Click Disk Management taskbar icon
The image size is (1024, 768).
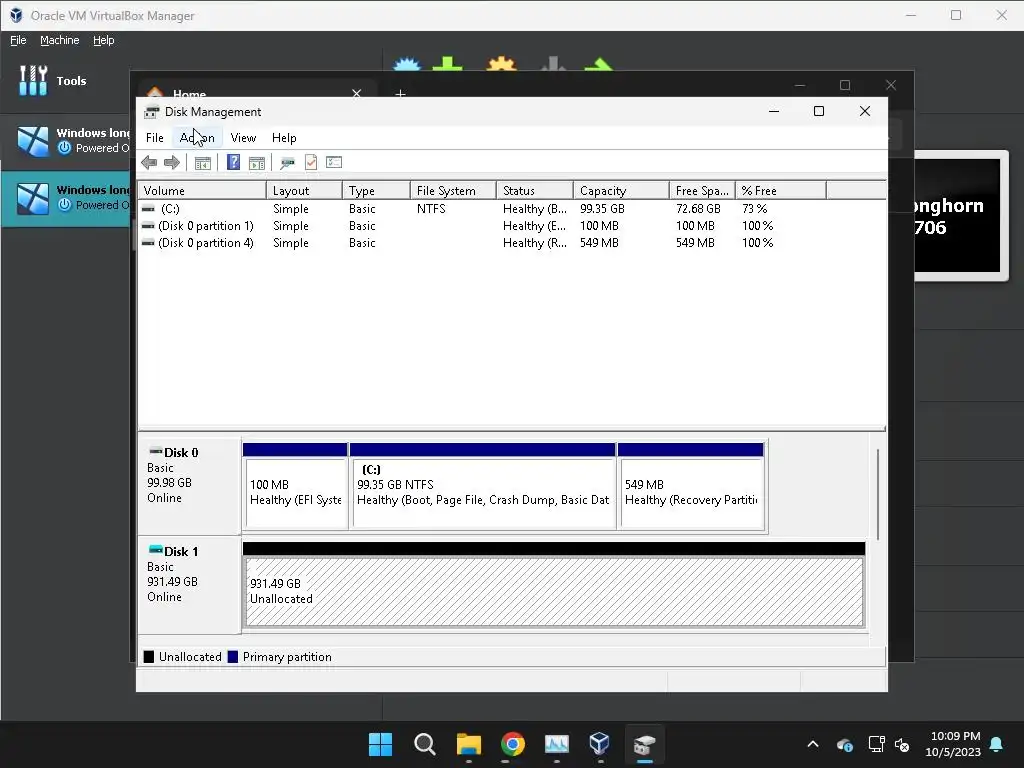pos(645,744)
